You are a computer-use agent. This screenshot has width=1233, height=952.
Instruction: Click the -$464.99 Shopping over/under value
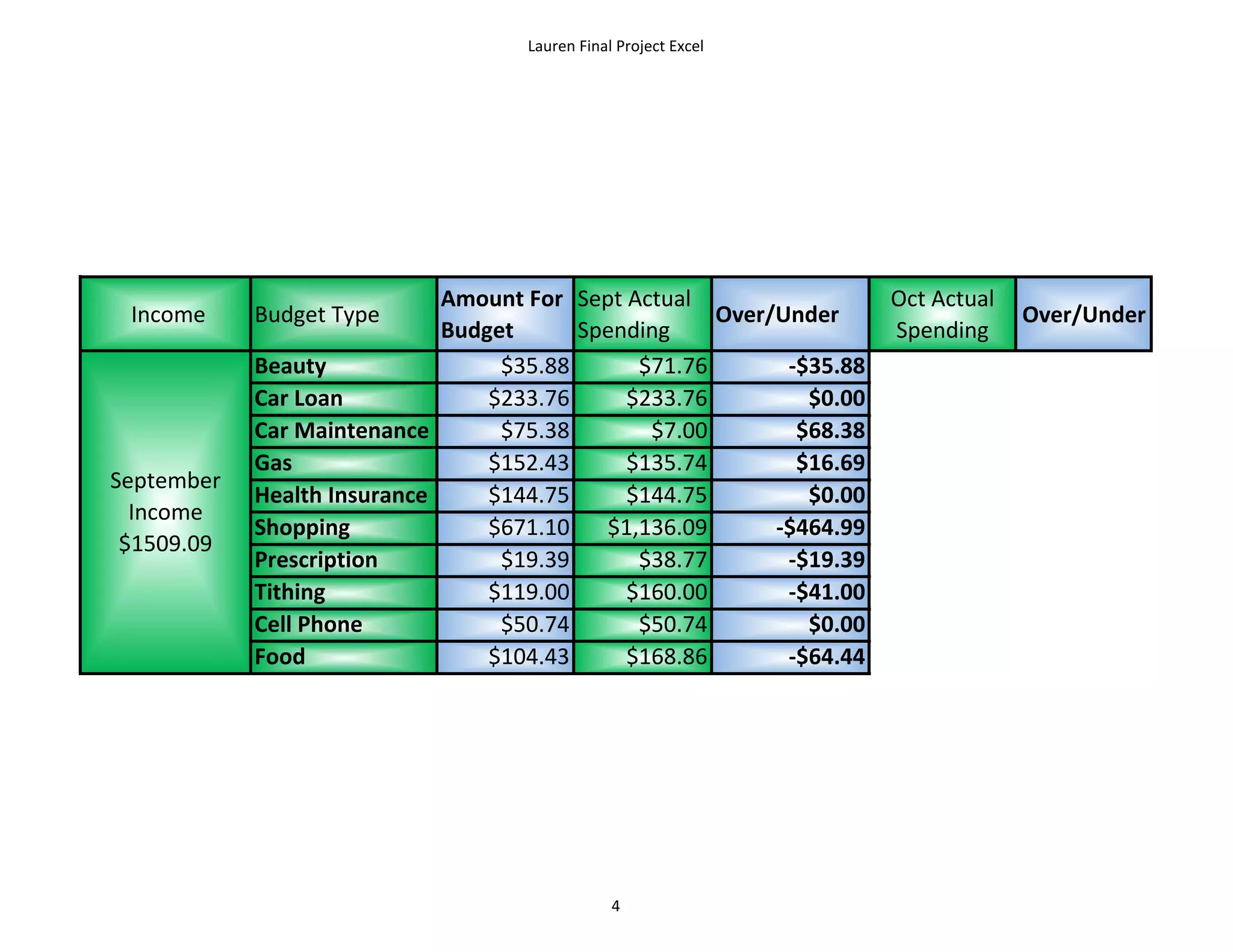790,528
